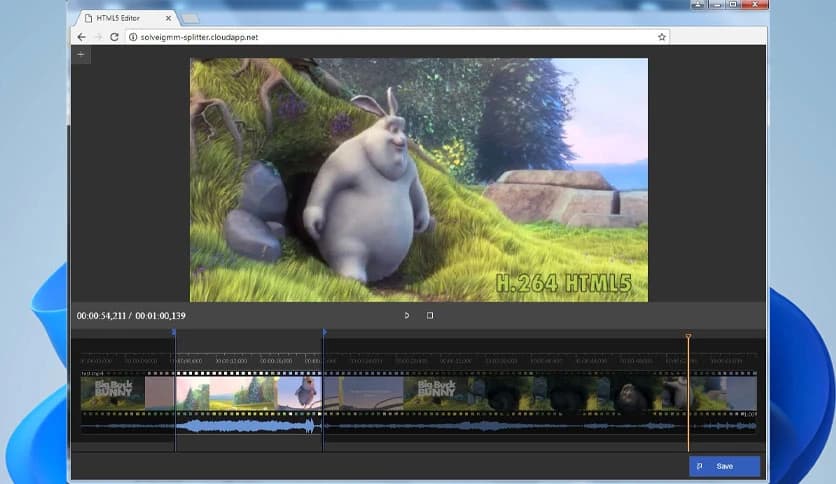Click the address bar URL solveigmm-splitter.cloudapp.net

click(199, 37)
